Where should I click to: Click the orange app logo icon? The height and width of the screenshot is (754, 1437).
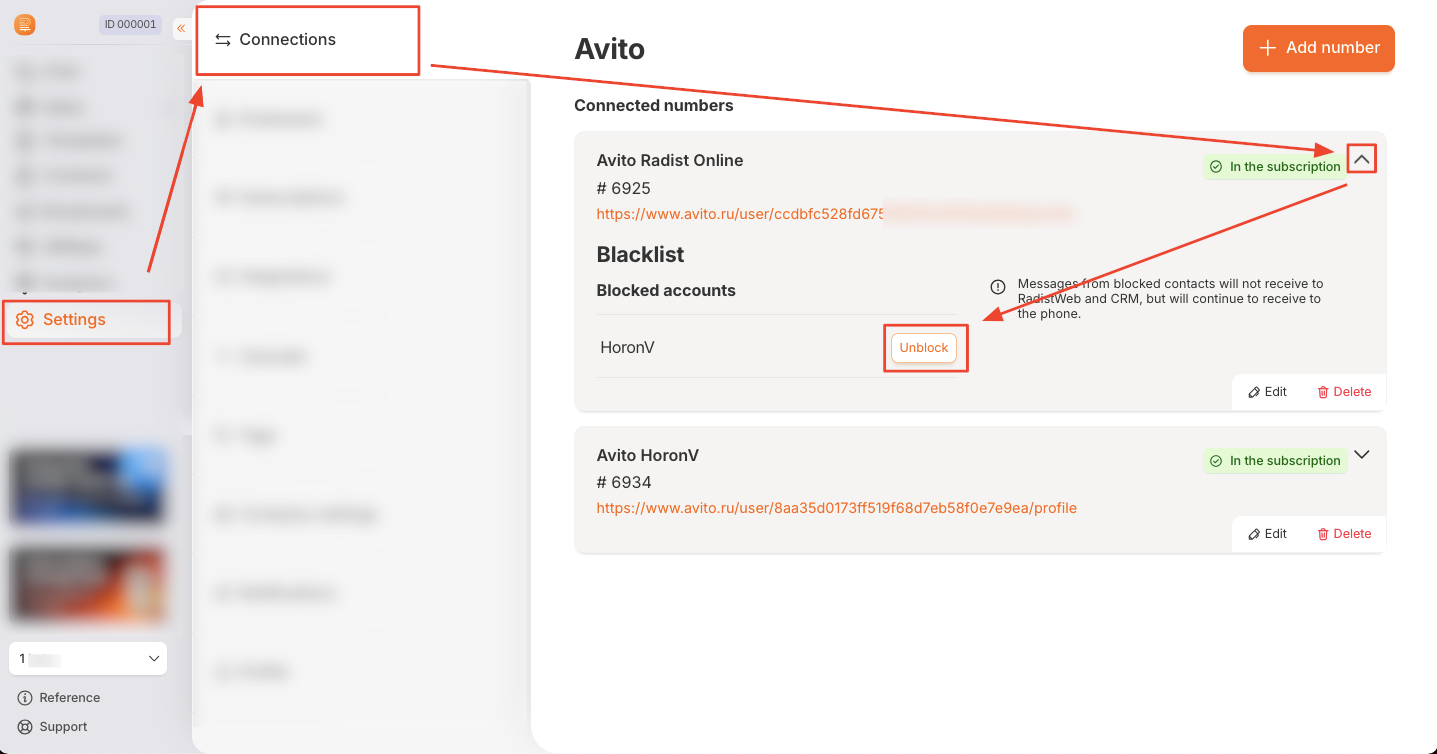point(25,25)
